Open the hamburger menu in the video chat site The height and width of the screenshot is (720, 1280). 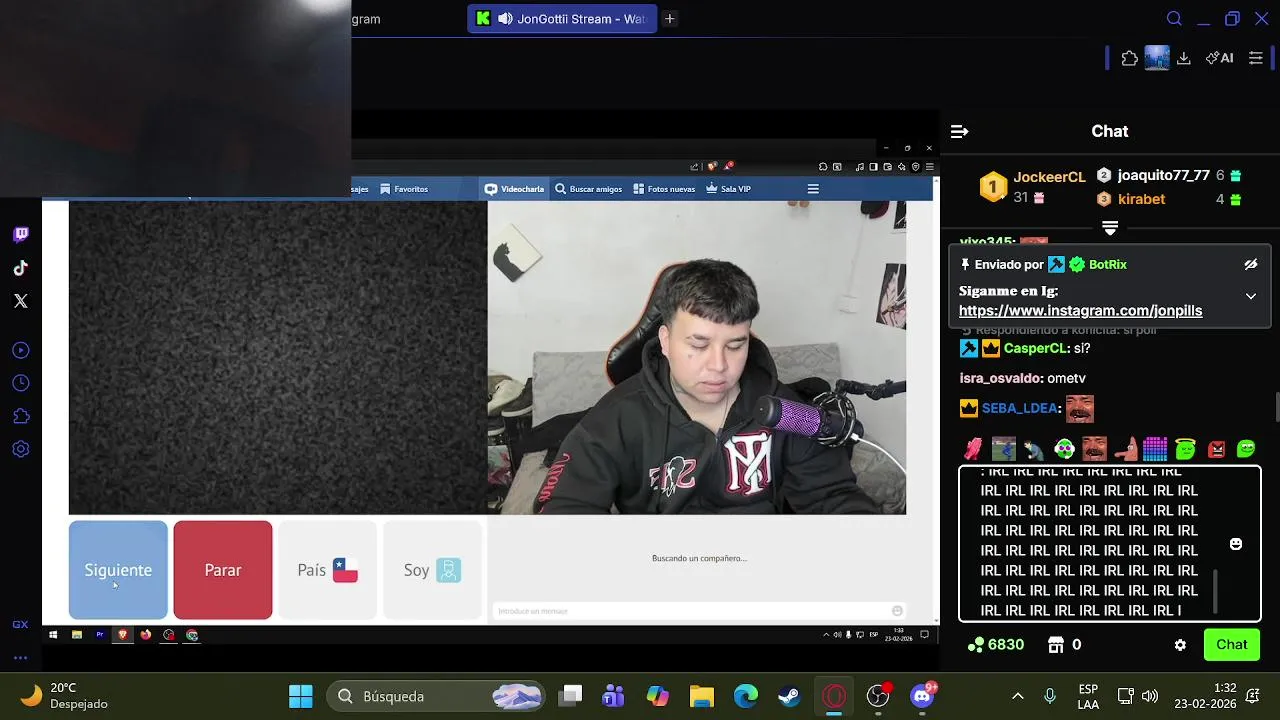point(813,189)
